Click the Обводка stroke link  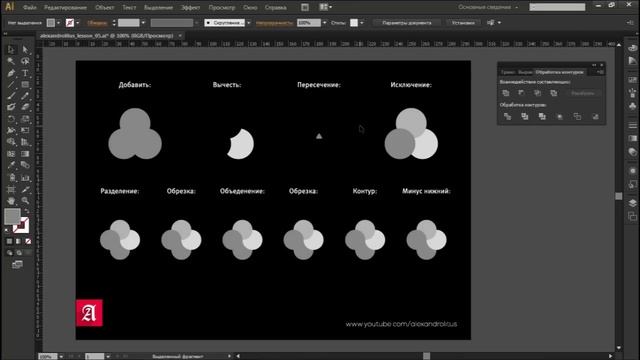[97, 23]
